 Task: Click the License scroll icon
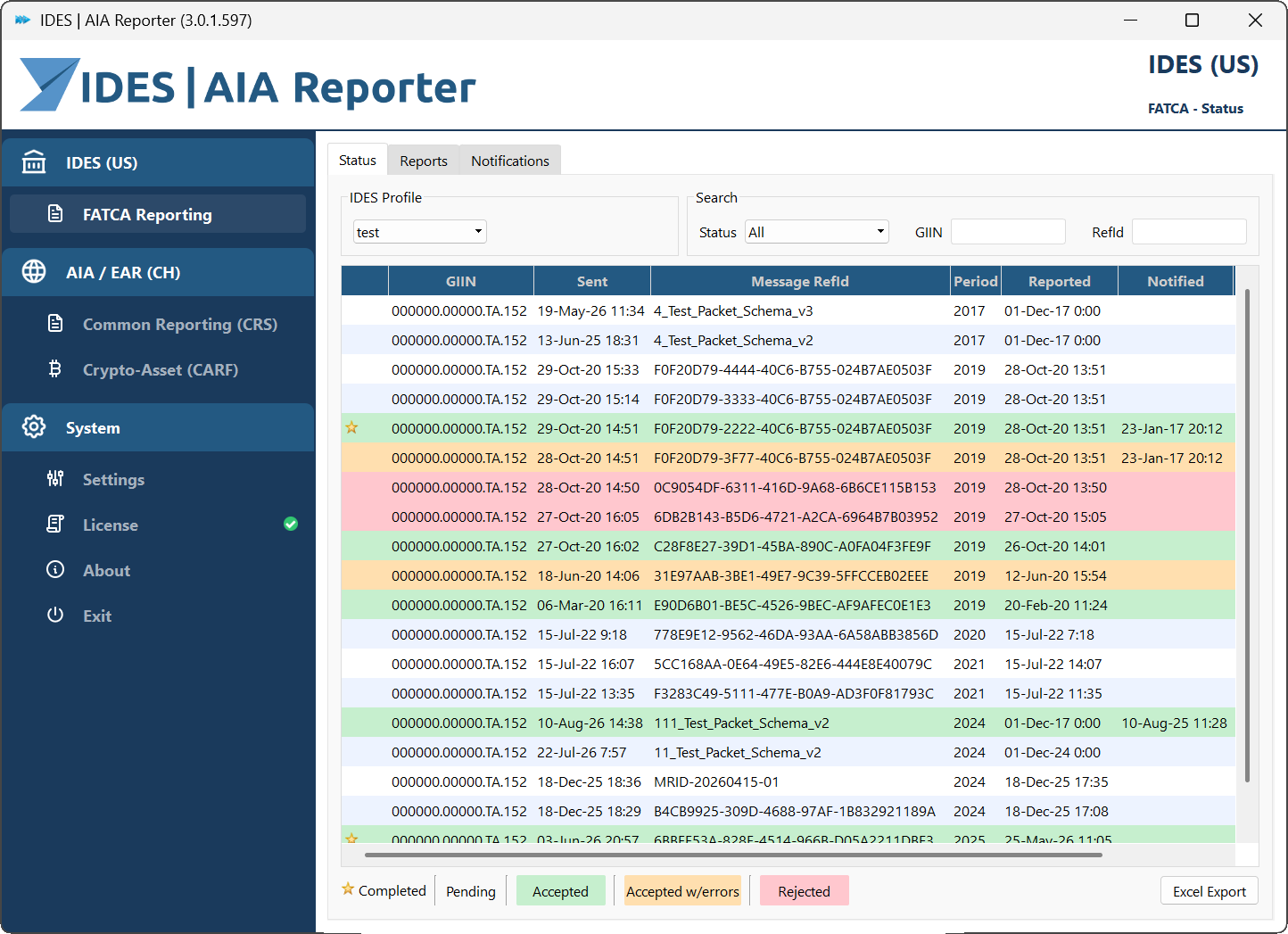[55, 525]
